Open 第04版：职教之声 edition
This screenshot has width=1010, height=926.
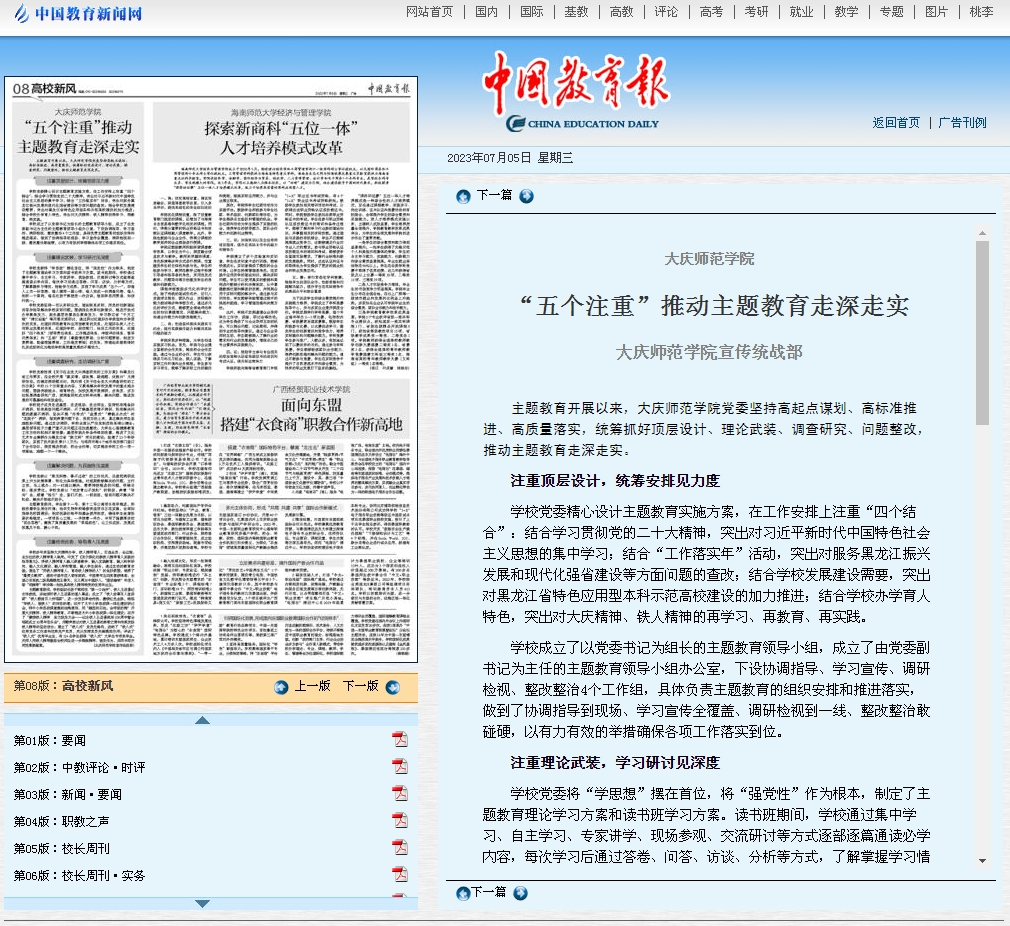(61, 822)
